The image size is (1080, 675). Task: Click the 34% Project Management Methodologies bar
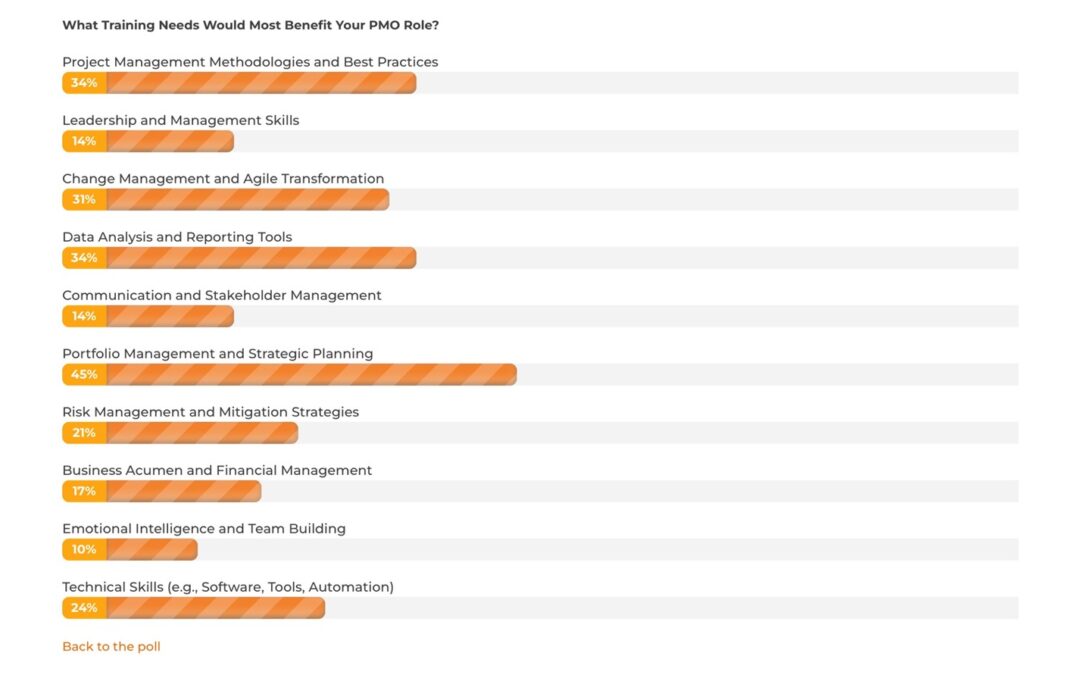pos(239,83)
